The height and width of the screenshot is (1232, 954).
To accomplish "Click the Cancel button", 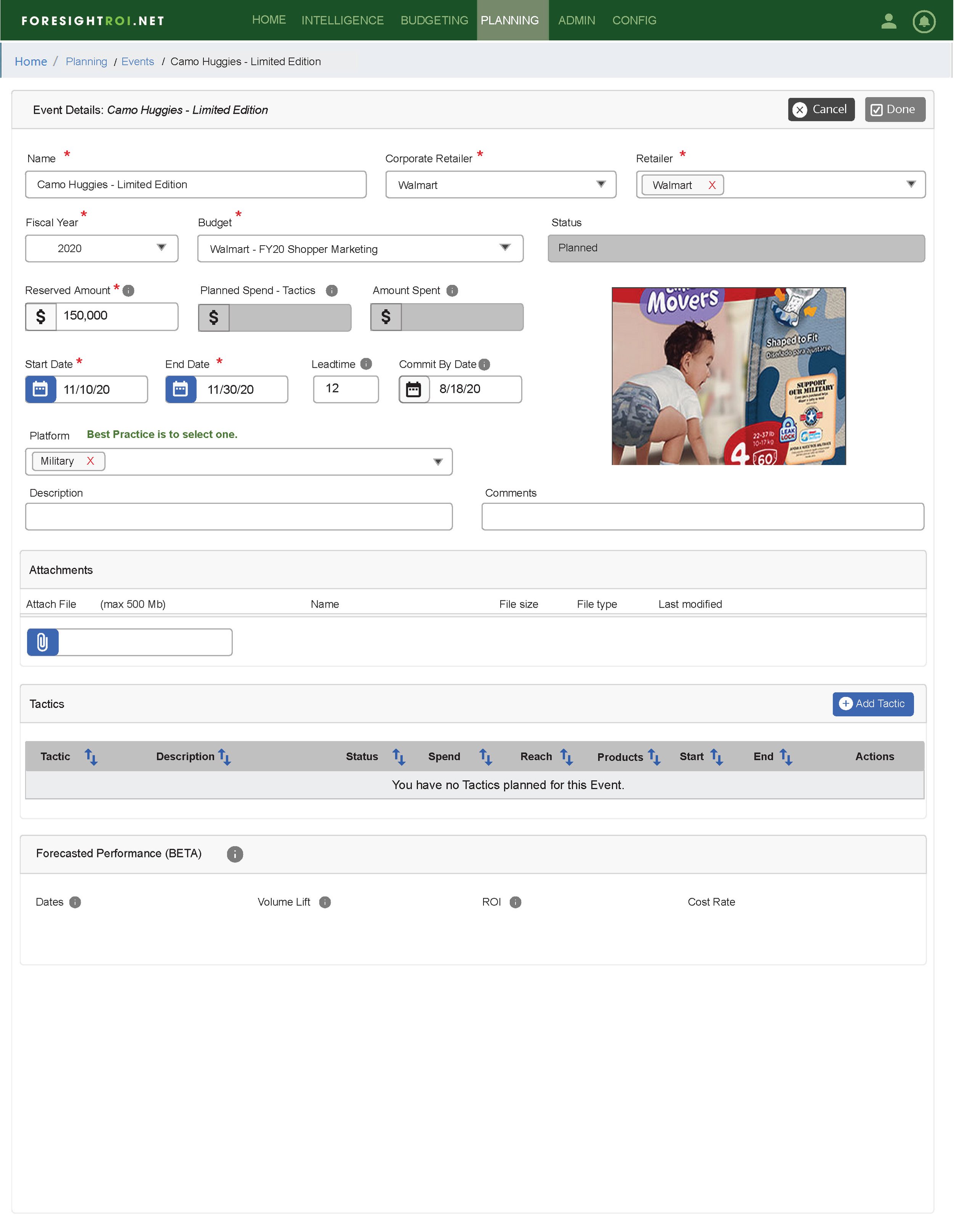I will coord(821,109).
